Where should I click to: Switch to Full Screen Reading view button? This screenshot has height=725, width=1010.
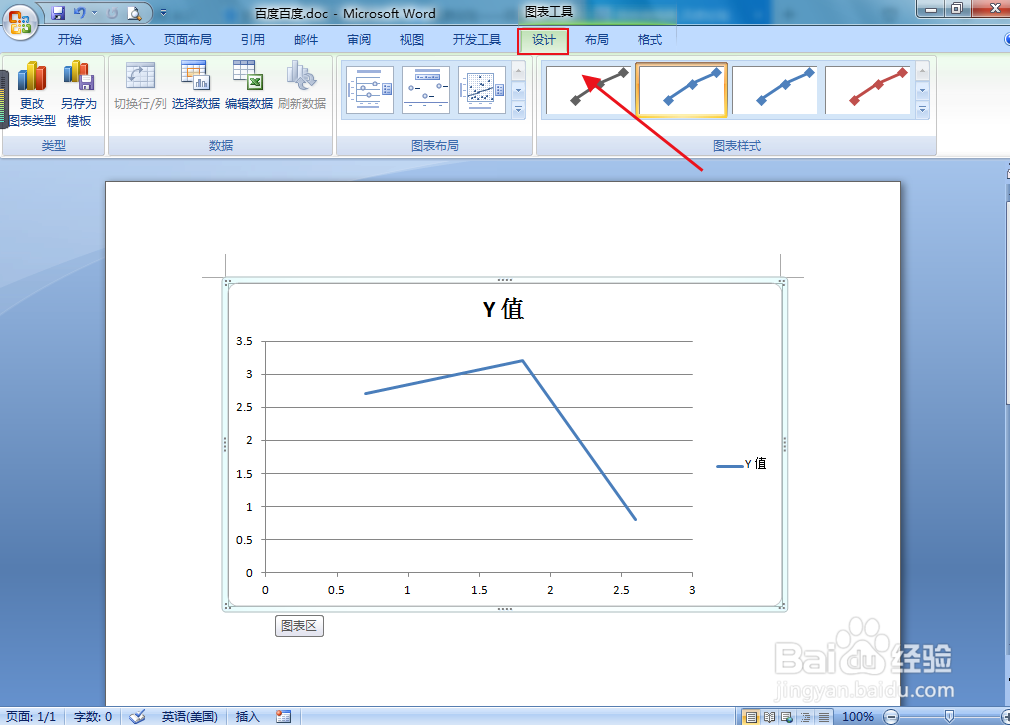point(769,717)
